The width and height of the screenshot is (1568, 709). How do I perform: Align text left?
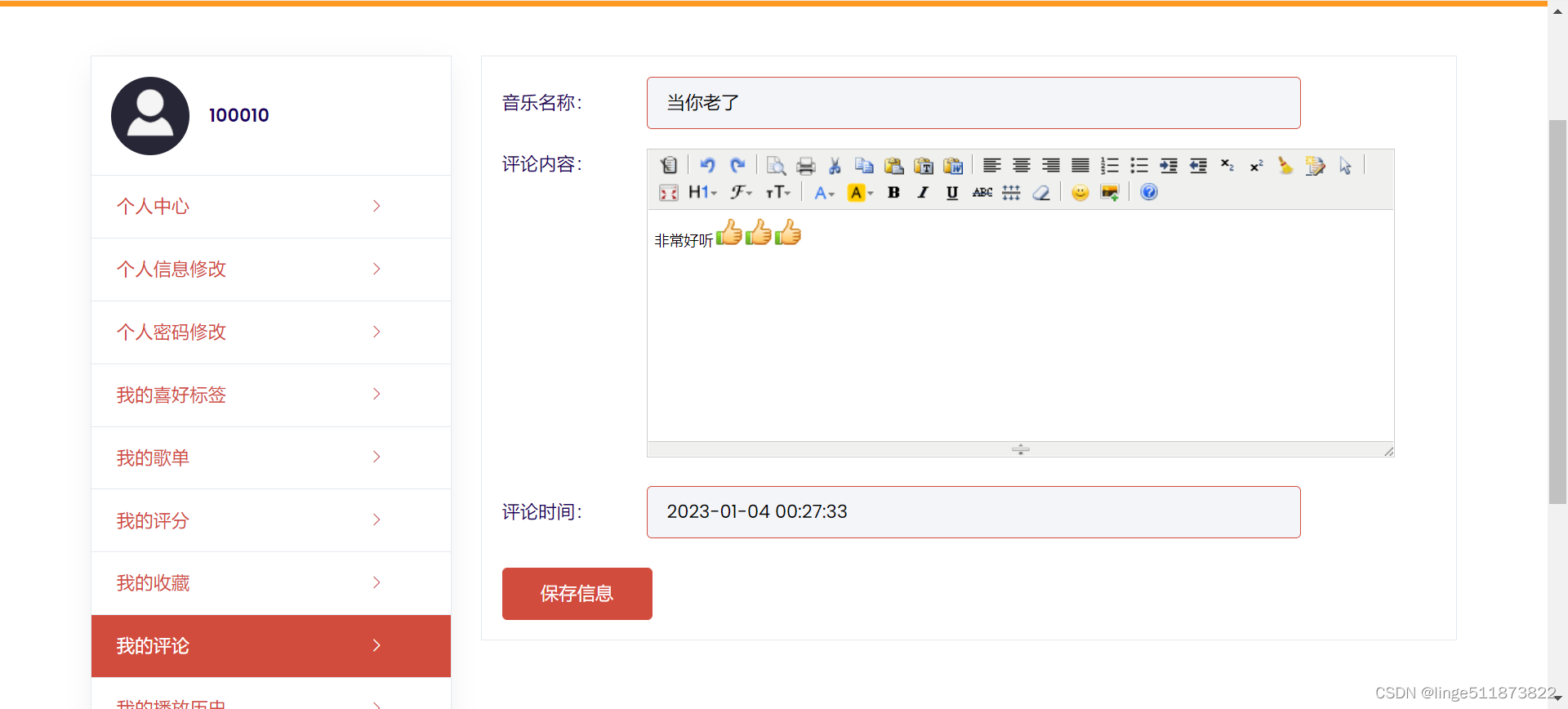click(x=992, y=165)
